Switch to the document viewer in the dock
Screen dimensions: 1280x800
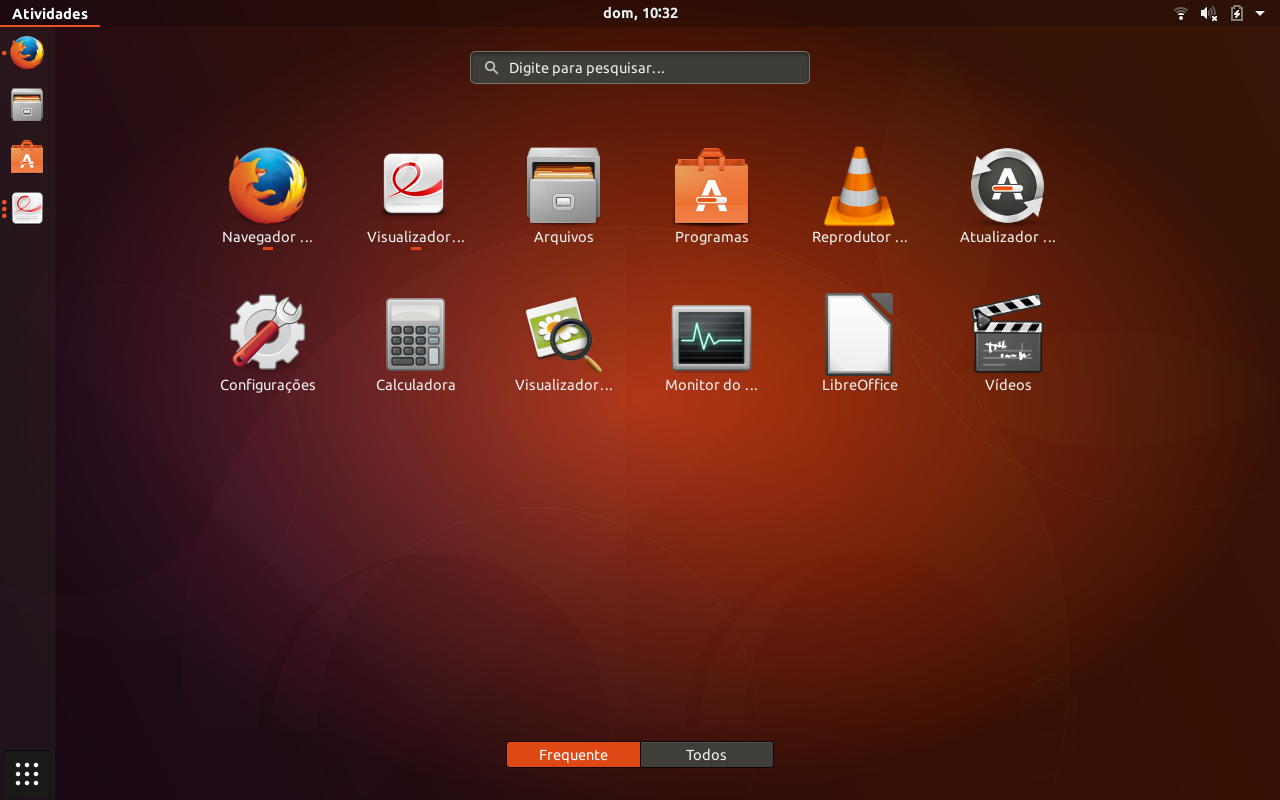coord(27,208)
